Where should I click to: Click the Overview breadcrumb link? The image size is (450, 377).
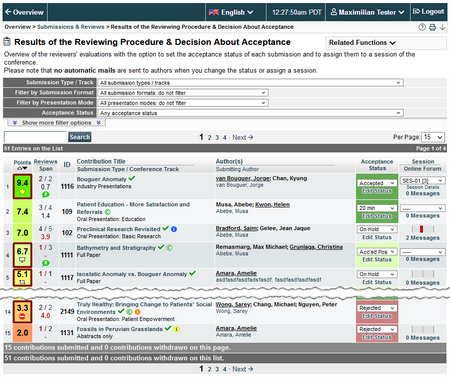tap(17, 27)
